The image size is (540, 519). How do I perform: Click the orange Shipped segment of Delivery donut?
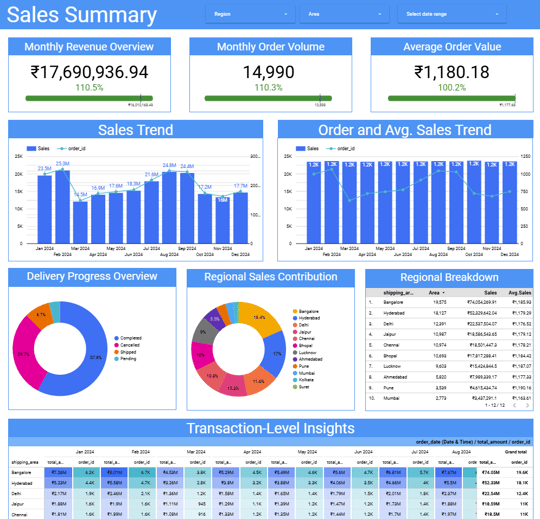pyautogui.click(x=40, y=314)
